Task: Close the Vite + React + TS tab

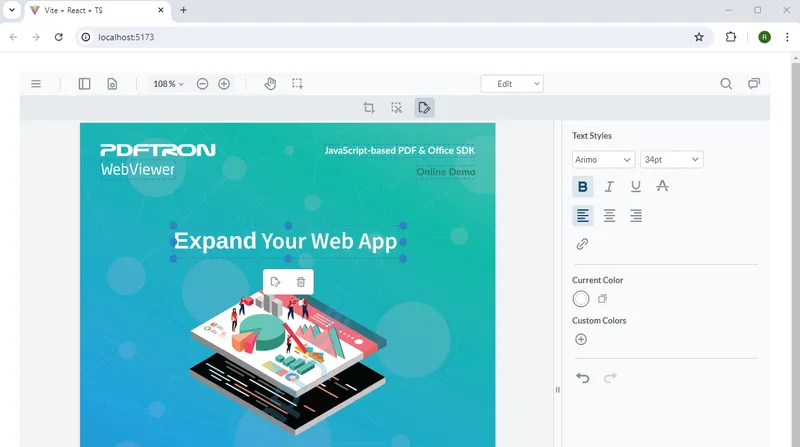Action: pos(161,10)
